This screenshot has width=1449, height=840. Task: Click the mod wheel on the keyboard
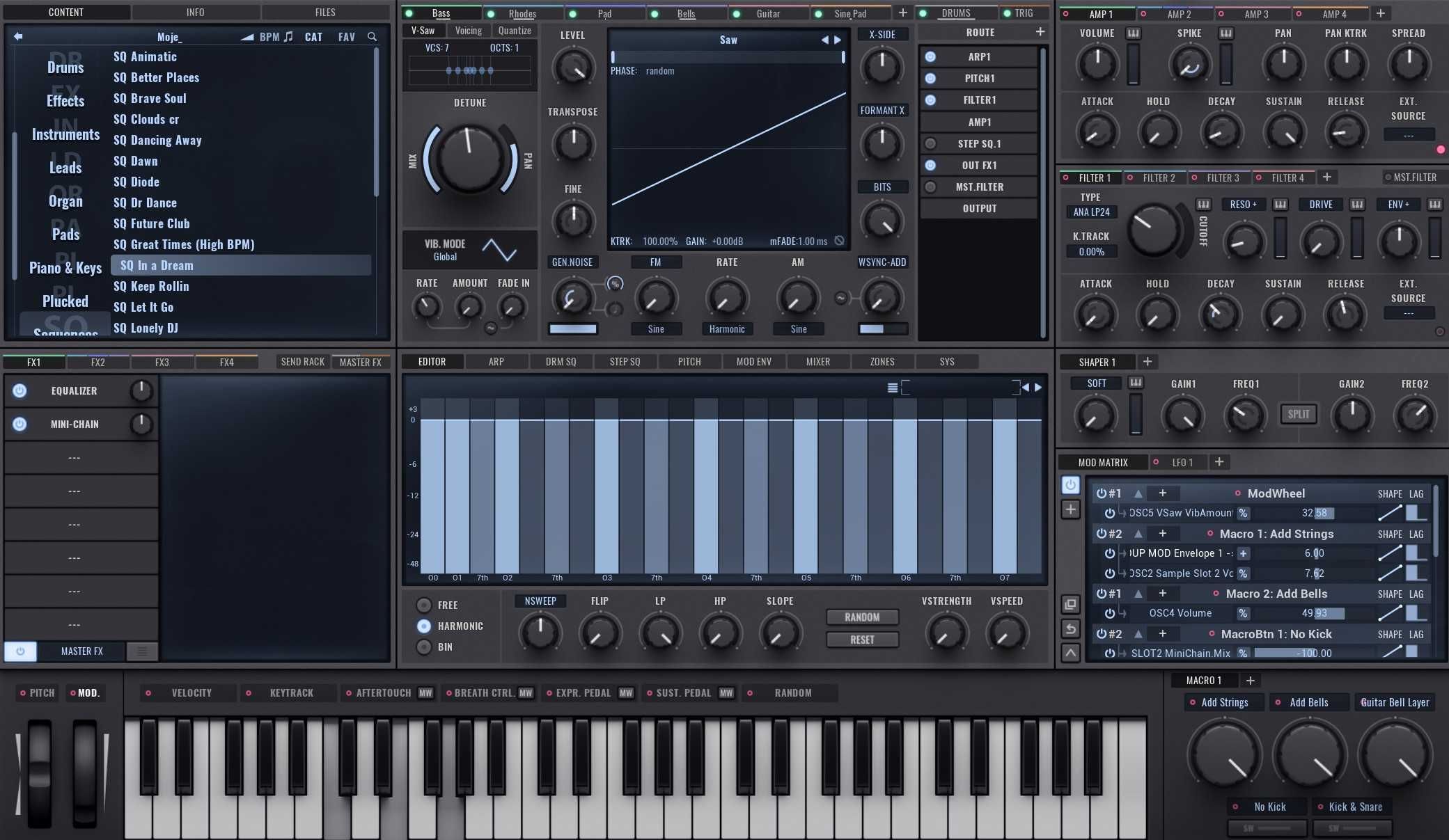pos(85,772)
